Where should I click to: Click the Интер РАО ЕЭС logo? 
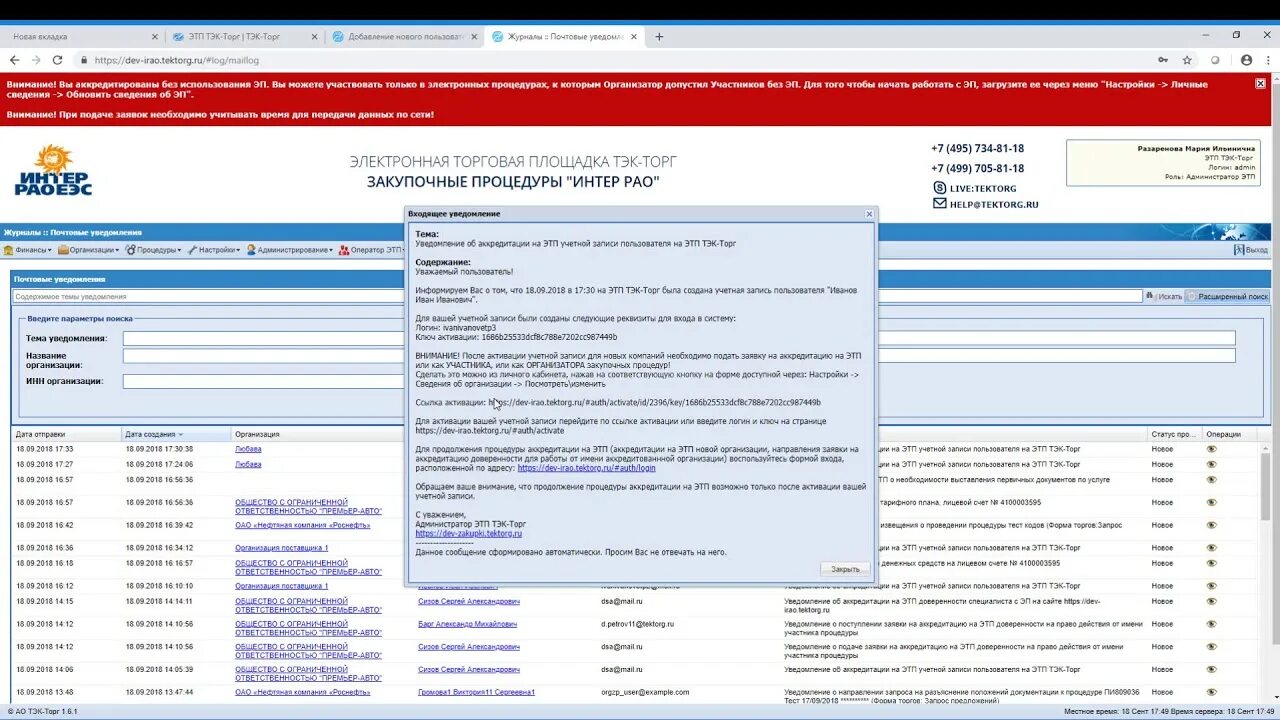tap(53, 171)
